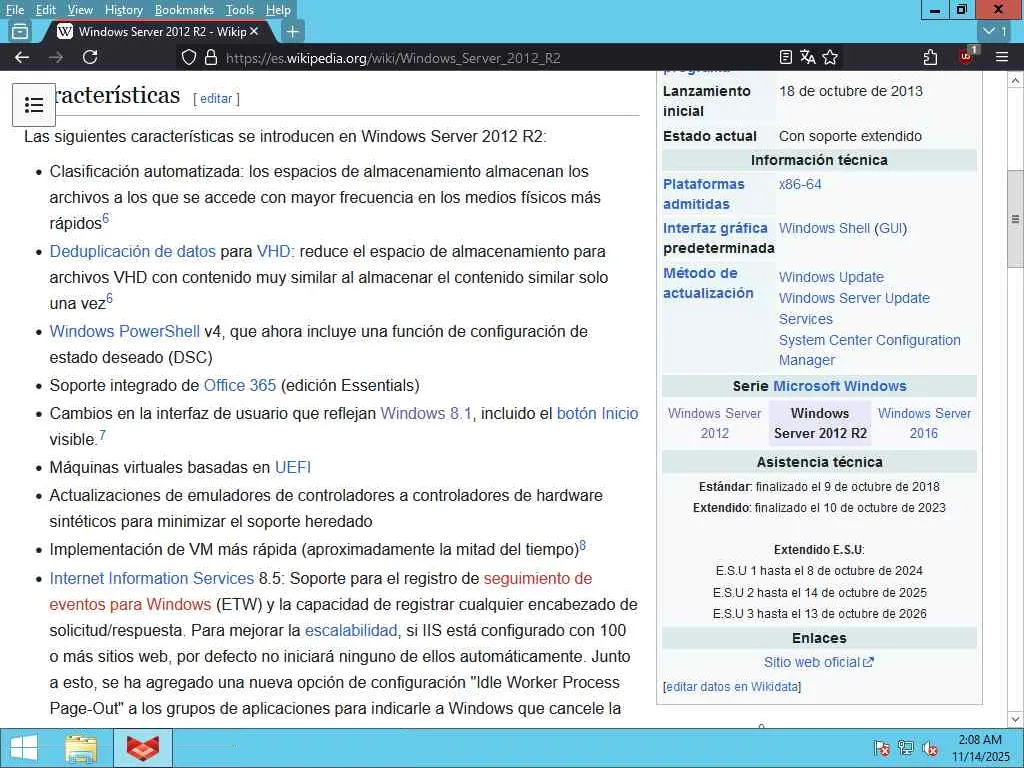Toggle the Wikipedia table of contents button
This screenshot has width=1024, height=768.
coord(34,104)
